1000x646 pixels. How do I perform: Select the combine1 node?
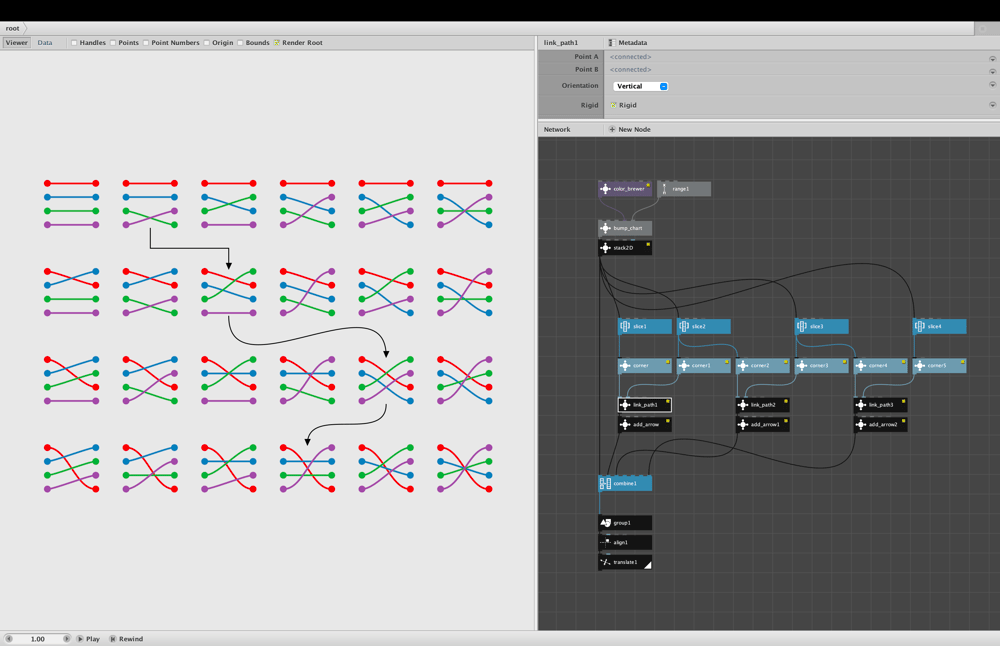click(625, 483)
